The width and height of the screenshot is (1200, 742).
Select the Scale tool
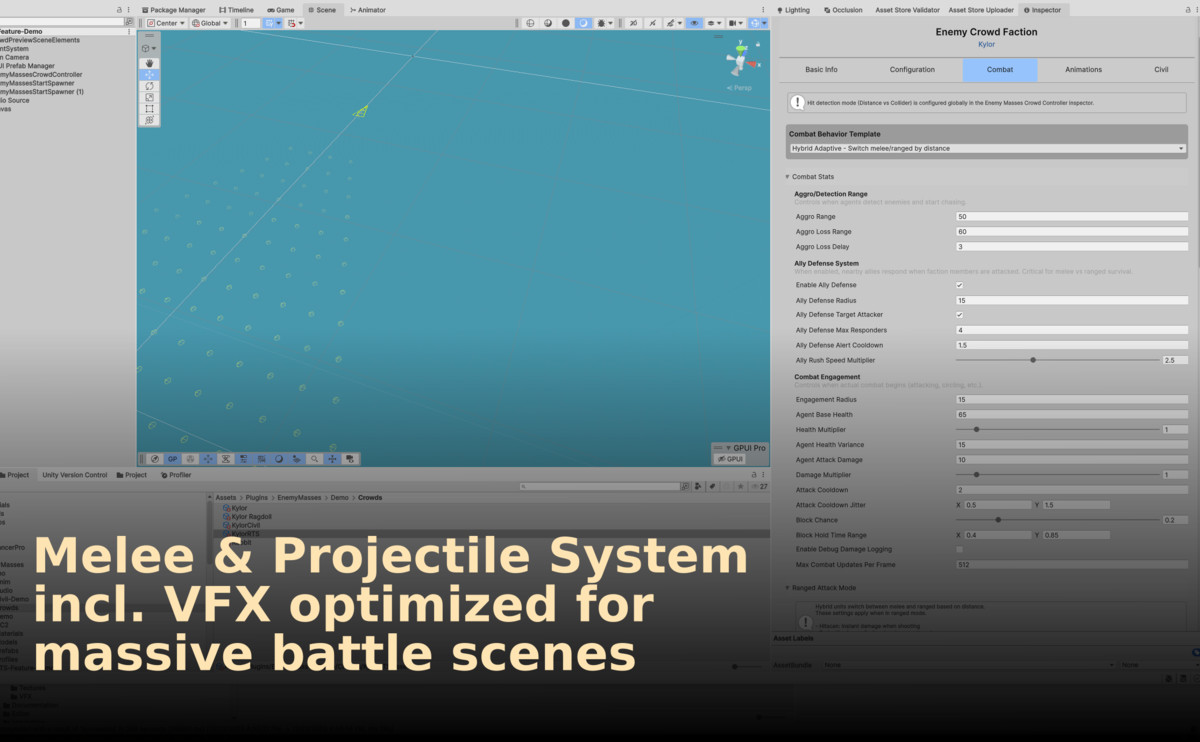(149, 97)
